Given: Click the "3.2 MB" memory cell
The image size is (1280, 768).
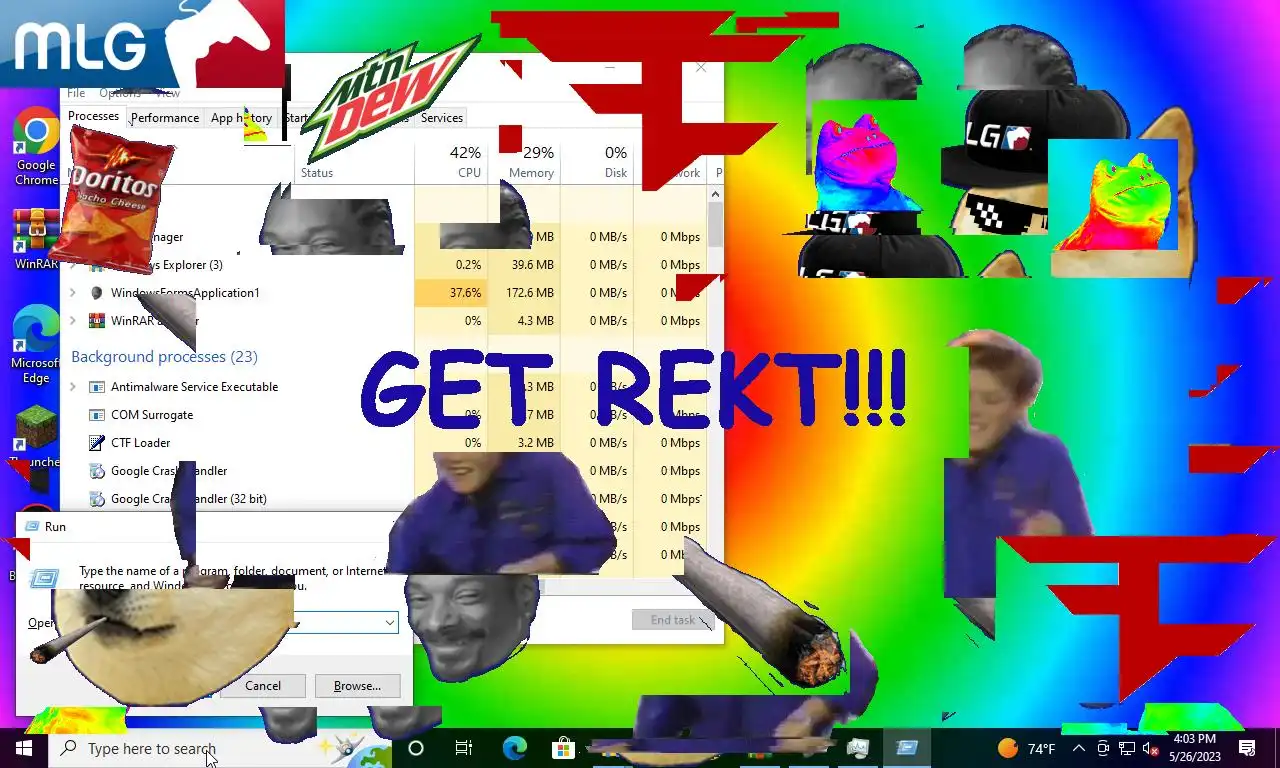Looking at the screenshot, I should coord(524,443).
